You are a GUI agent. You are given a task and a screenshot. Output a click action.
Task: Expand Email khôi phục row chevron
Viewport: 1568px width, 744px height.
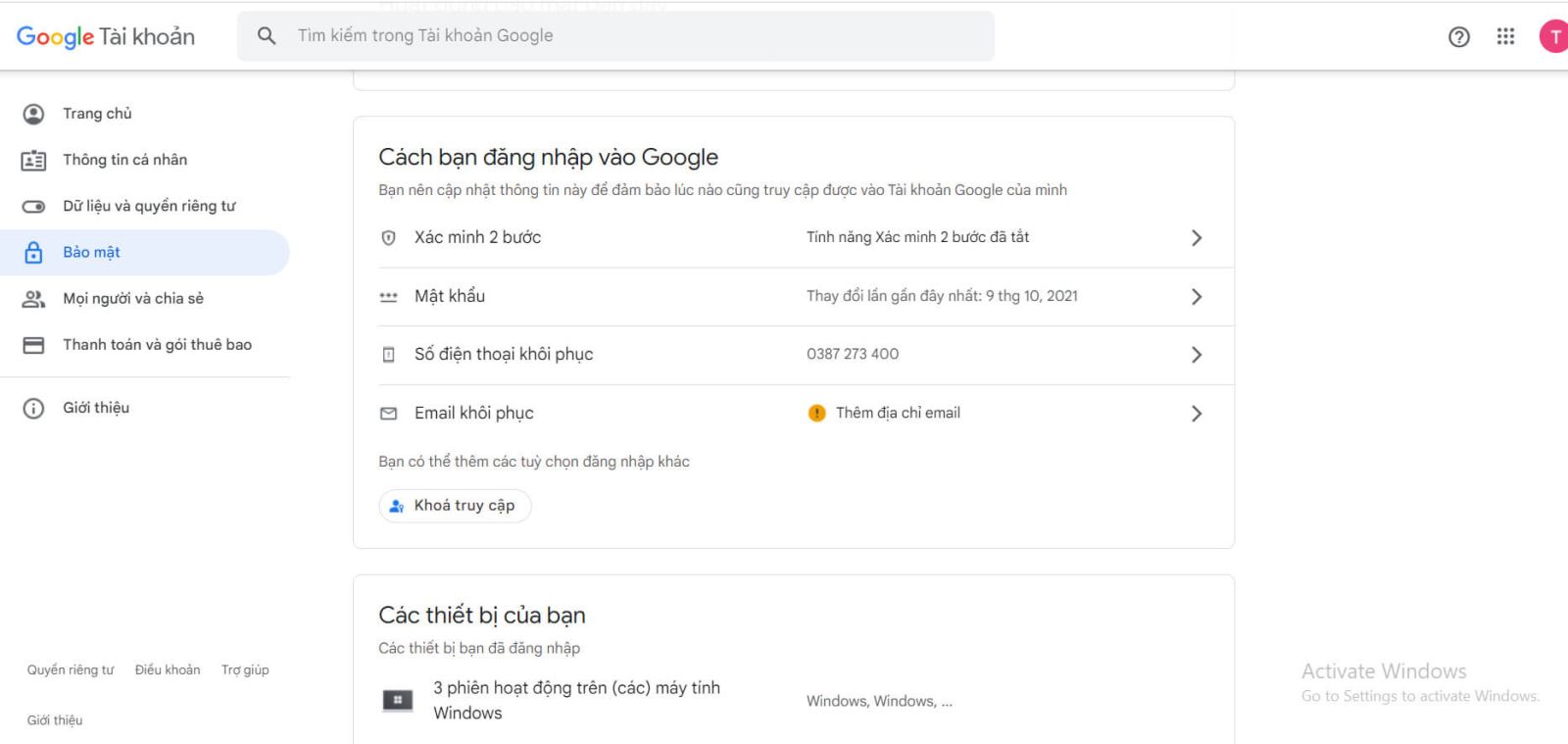point(1196,414)
